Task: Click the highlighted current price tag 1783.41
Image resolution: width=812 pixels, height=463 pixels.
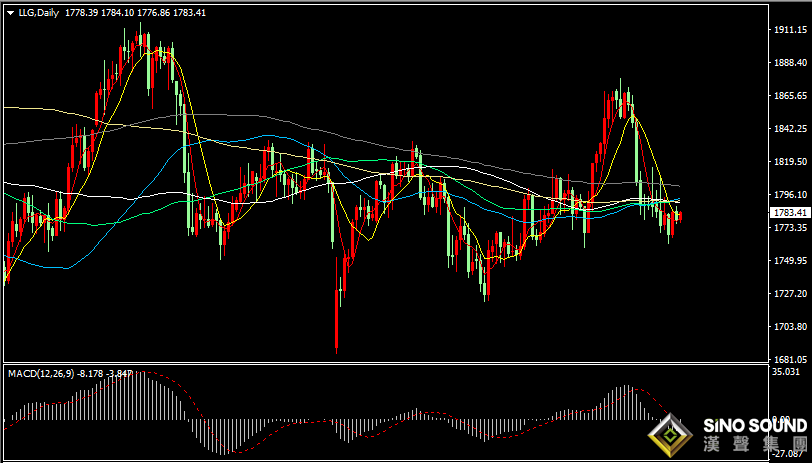Action: 790,212
